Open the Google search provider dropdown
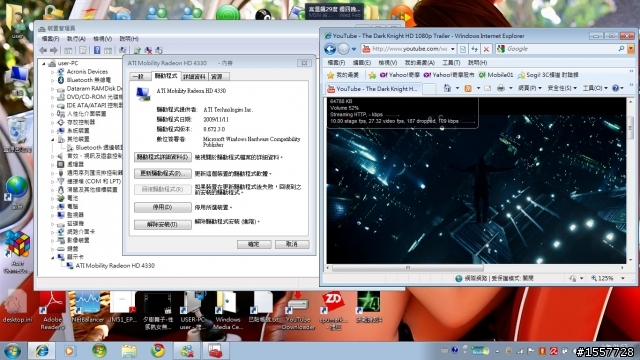 pyautogui.click(x=631, y=49)
